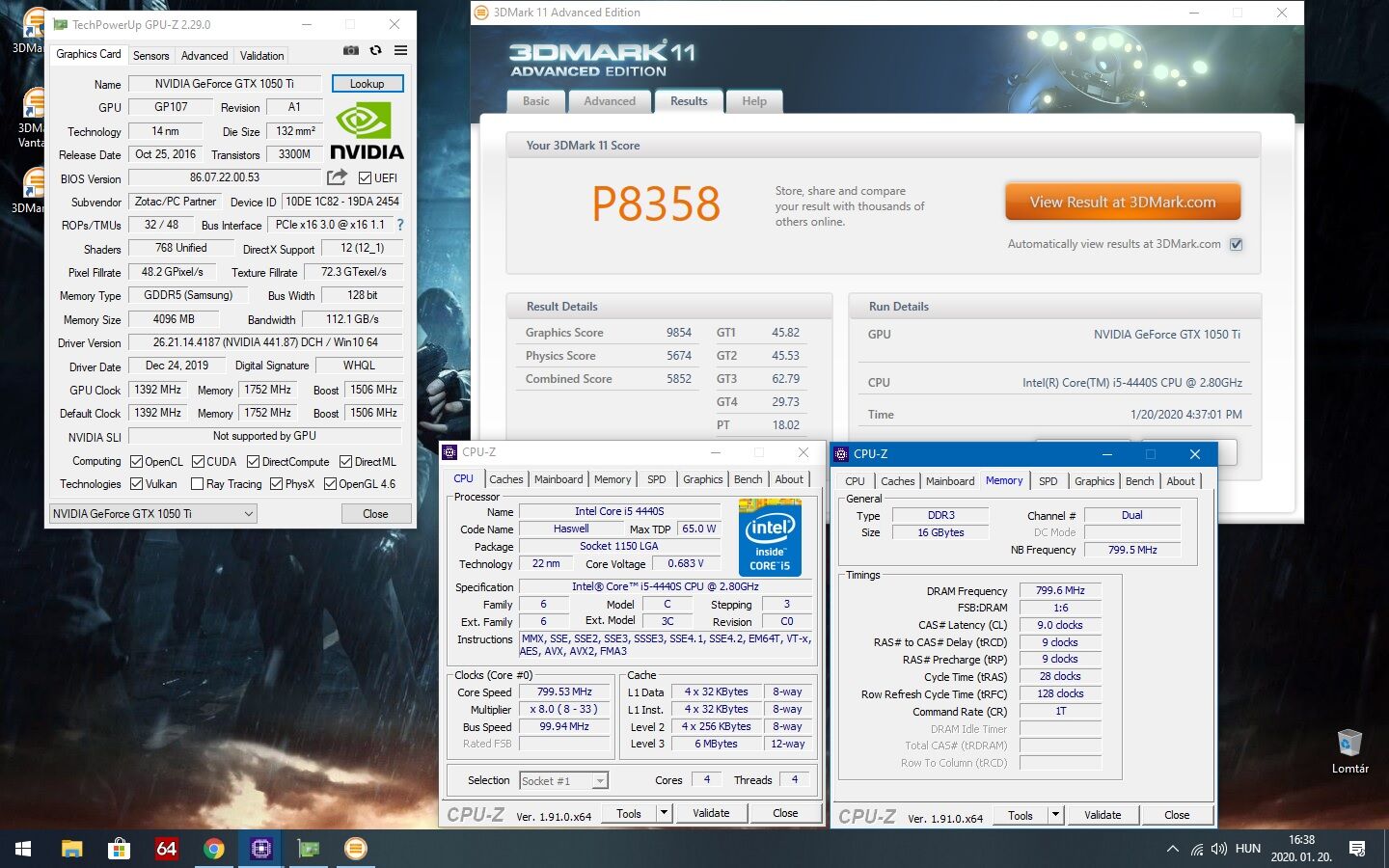Switch to the Sensors tab in GPU-Z
This screenshot has height=868, width=1389.
tap(150, 56)
